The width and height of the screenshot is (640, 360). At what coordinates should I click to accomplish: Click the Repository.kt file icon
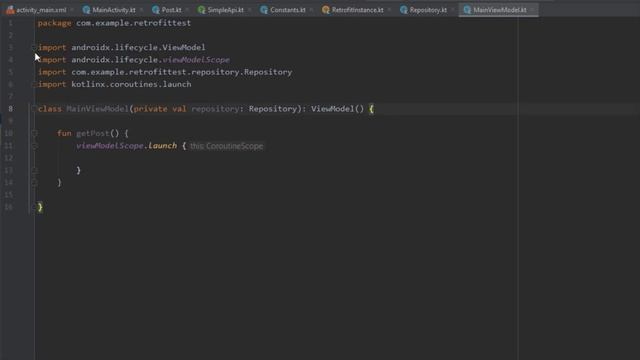[x=404, y=10]
